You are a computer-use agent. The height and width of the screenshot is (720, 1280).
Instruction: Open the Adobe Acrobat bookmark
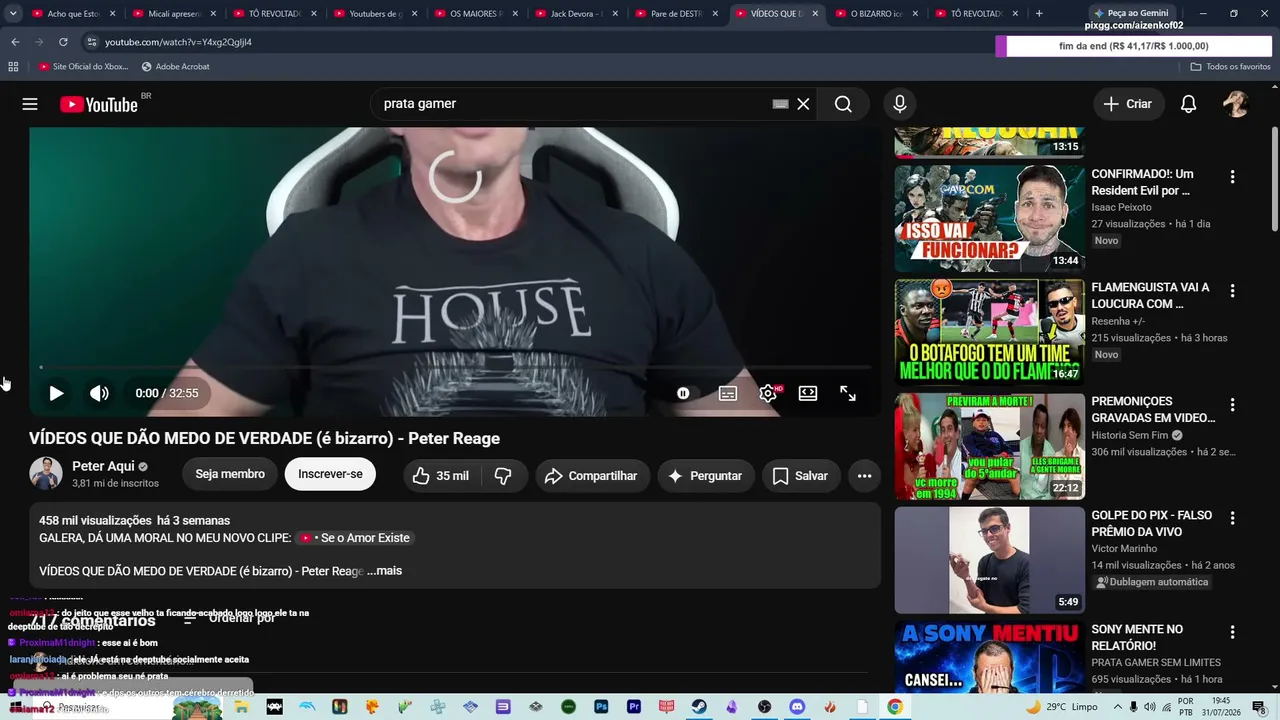pos(175,67)
